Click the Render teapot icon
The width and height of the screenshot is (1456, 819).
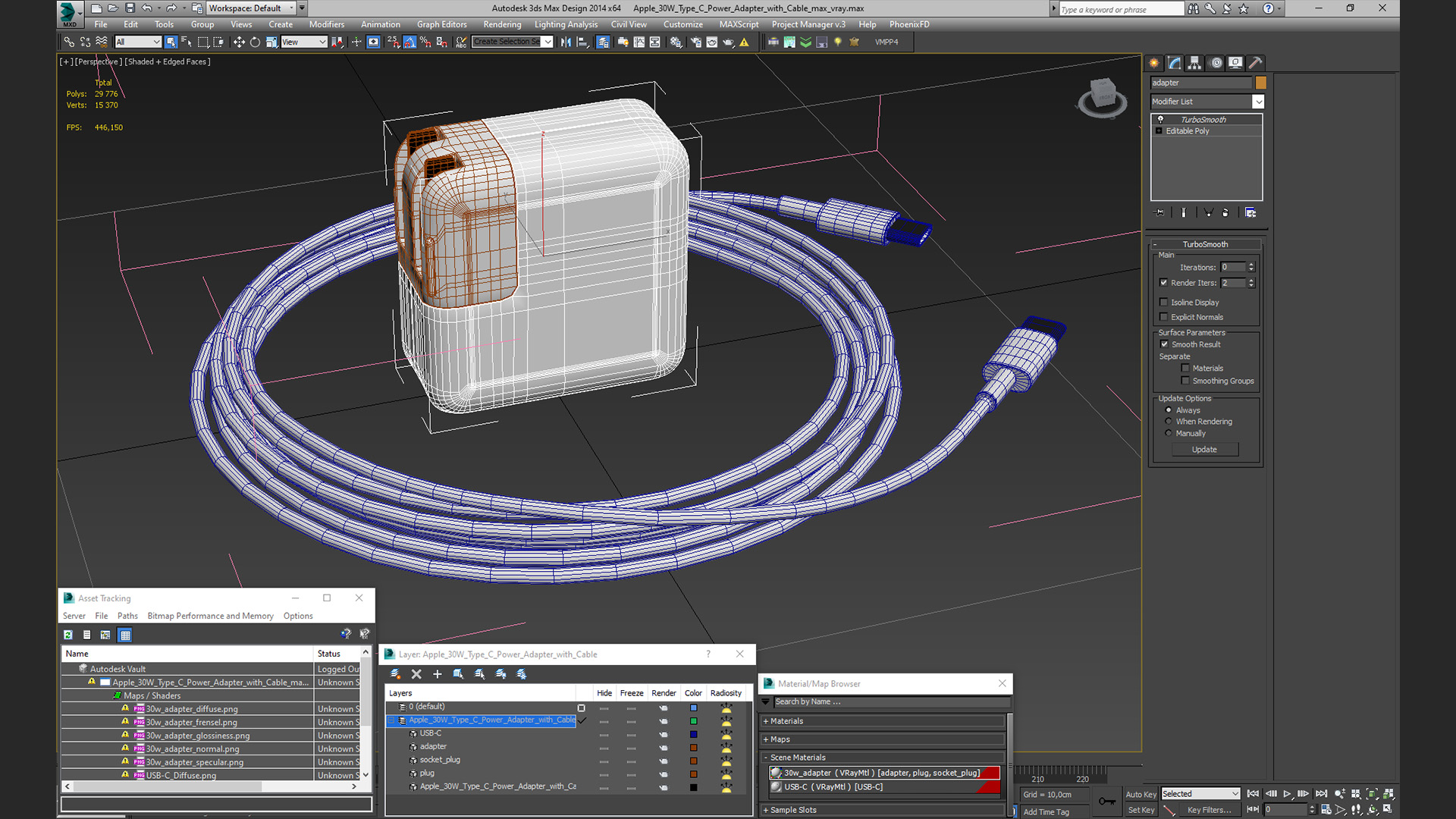click(x=729, y=42)
